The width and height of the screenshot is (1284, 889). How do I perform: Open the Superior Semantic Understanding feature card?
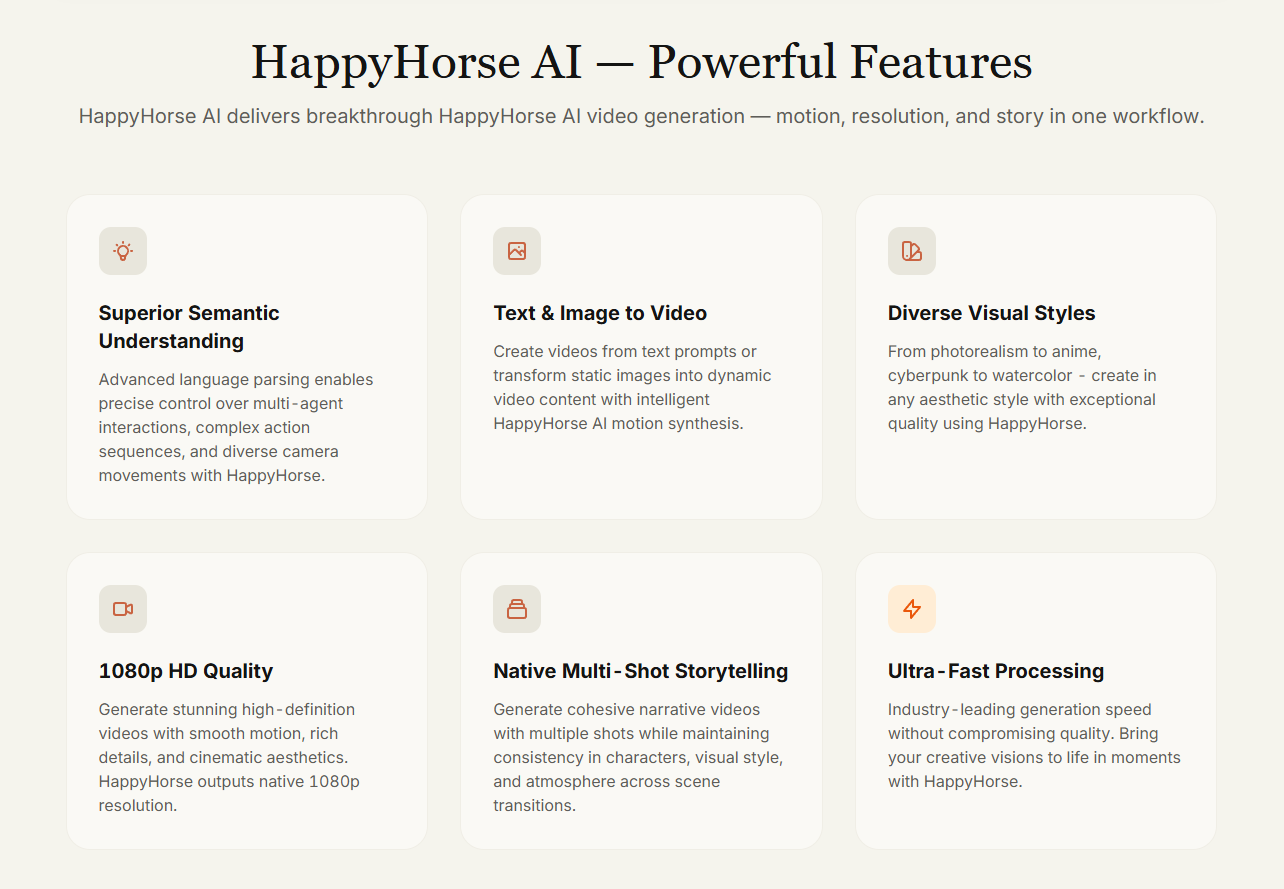pyautogui.click(x=246, y=356)
